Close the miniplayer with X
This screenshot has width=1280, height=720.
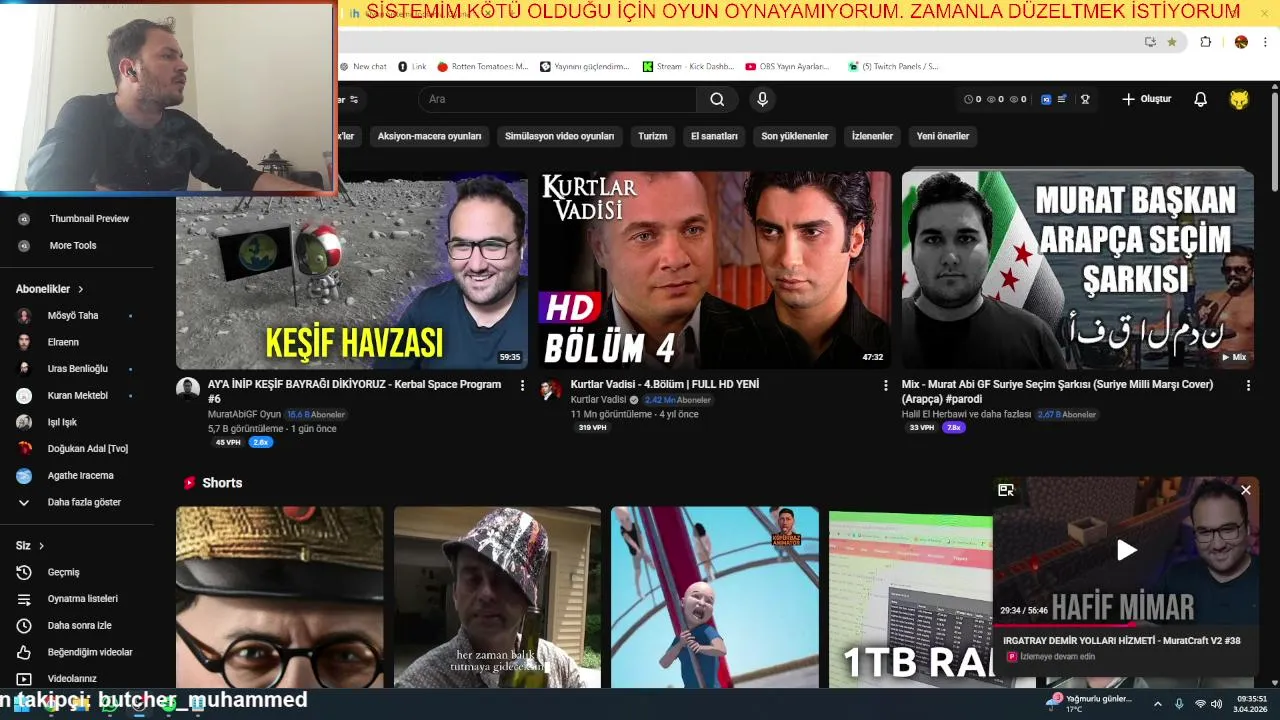pyautogui.click(x=1245, y=490)
